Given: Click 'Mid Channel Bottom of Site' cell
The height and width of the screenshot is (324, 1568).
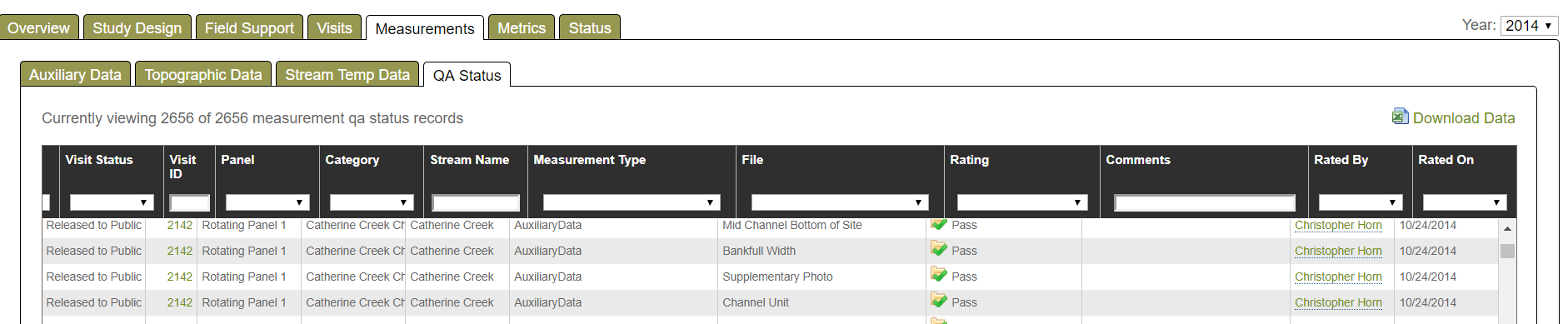Looking at the screenshot, I should tap(792, 225).
